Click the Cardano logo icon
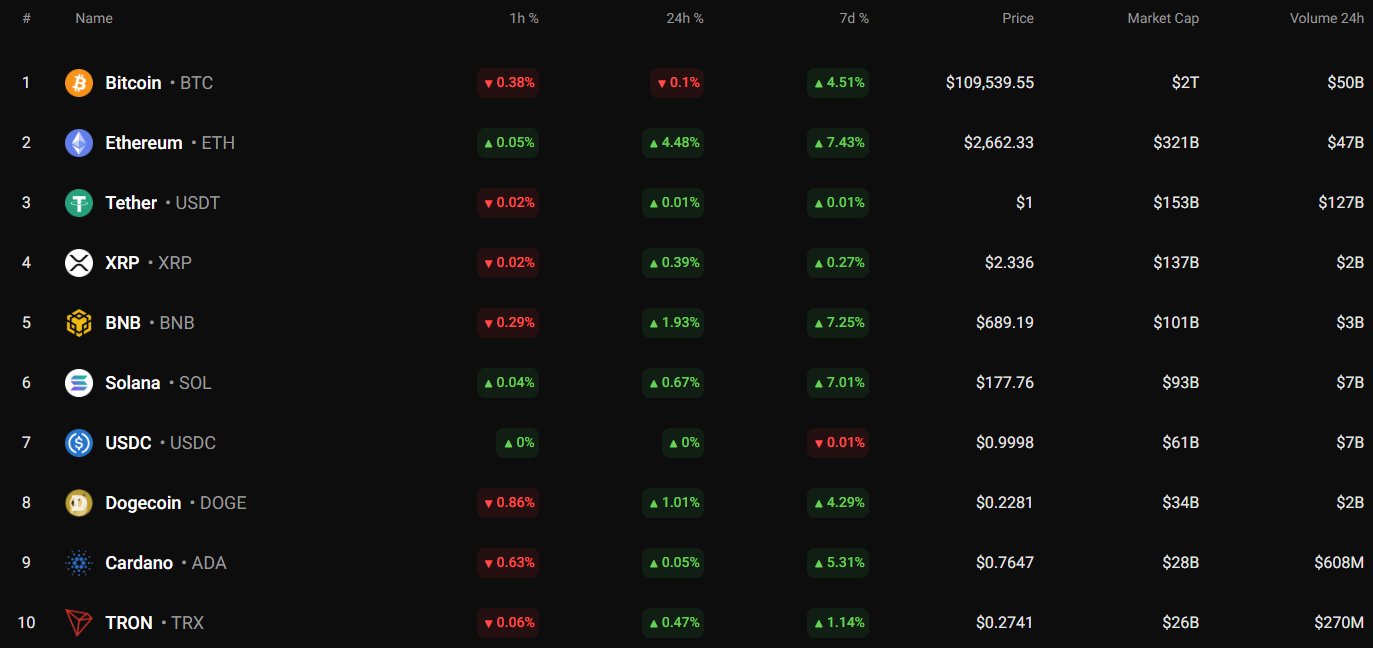 pos(79,563)
